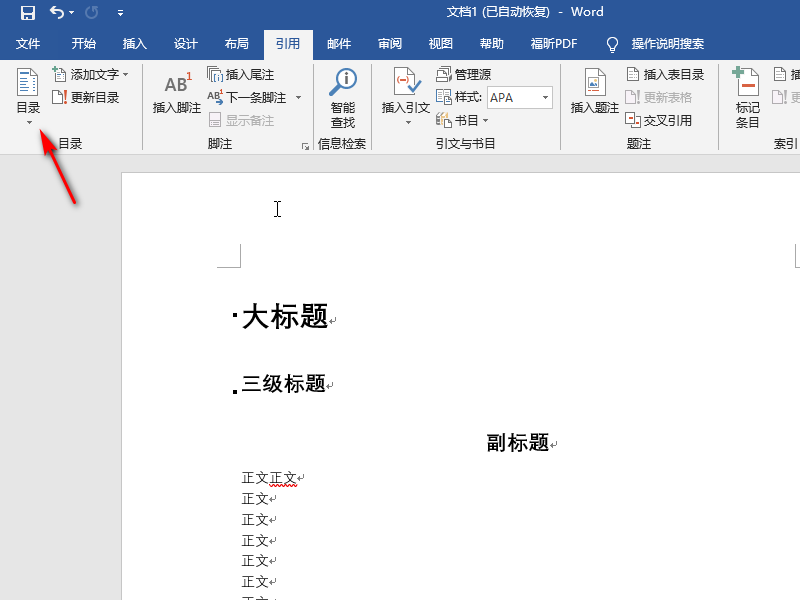The width and height of the screenshot is (800, 600).
Task: Click the 大标题 heading in document
Action: point(285,317)
